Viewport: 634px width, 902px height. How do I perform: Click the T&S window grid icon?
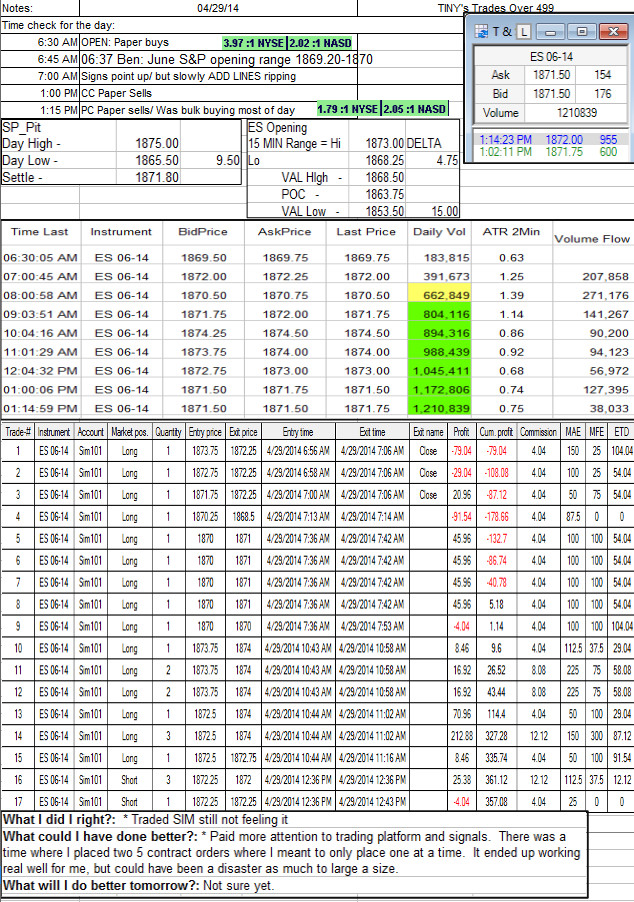coord(481,32)
